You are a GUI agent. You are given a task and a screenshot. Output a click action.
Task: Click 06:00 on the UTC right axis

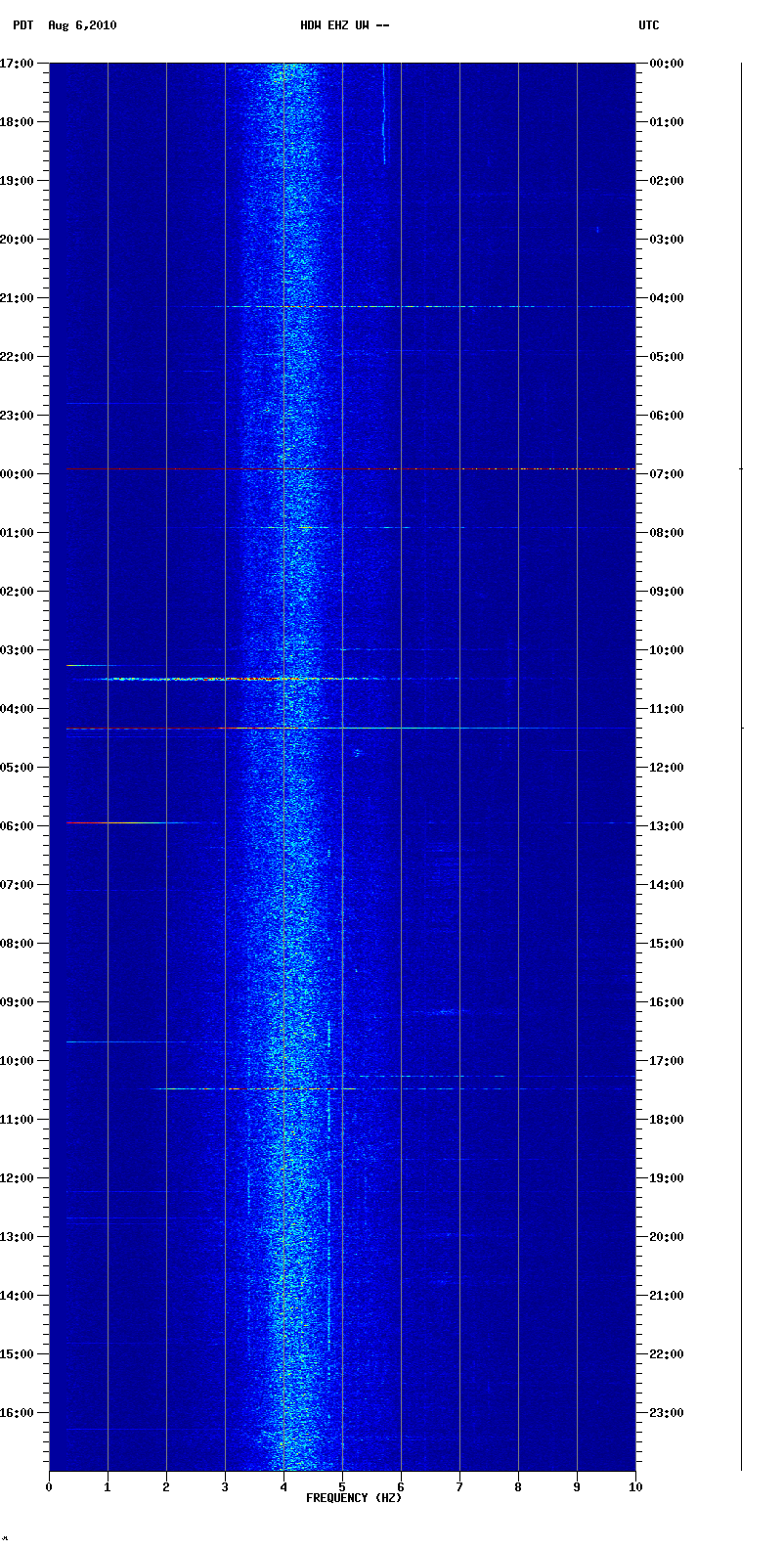pyautogui.click(x=667, y=416)
